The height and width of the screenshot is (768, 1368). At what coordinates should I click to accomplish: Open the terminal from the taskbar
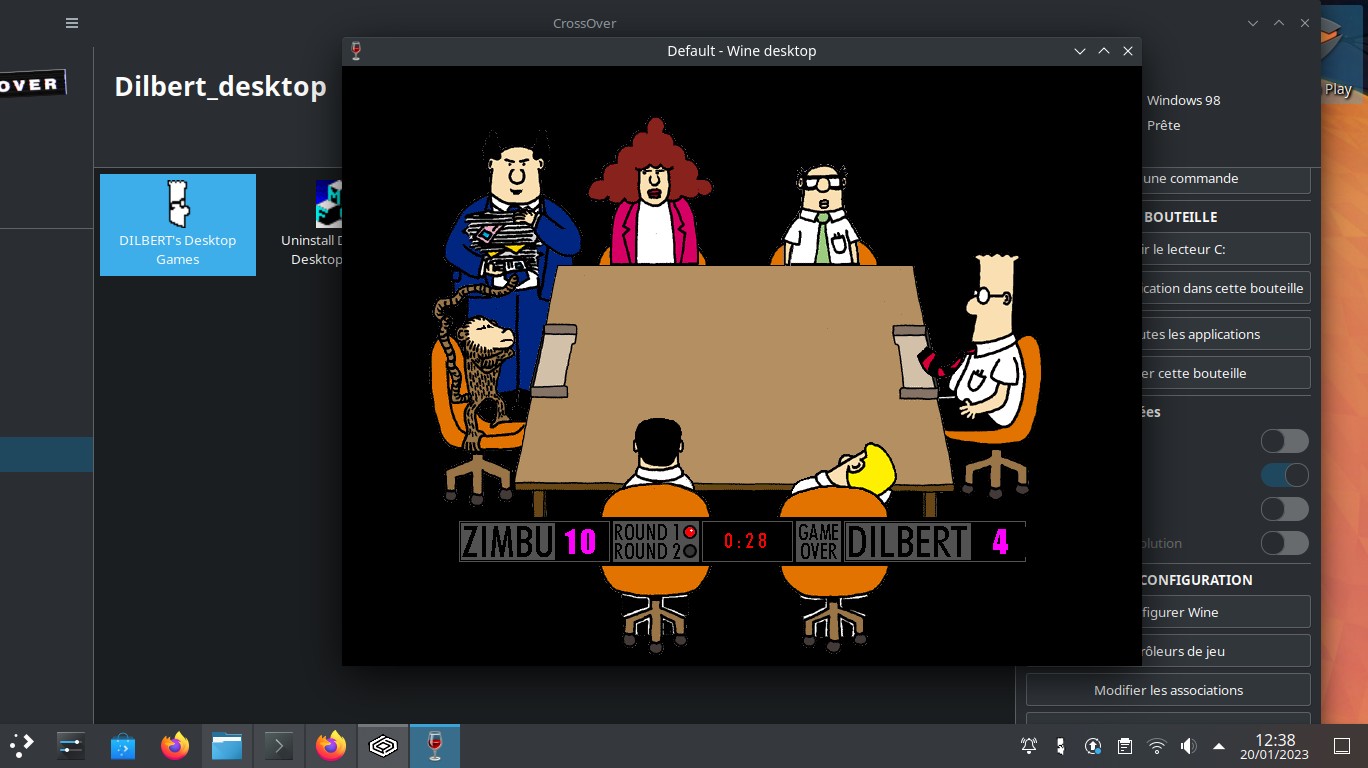pos(278,746)
